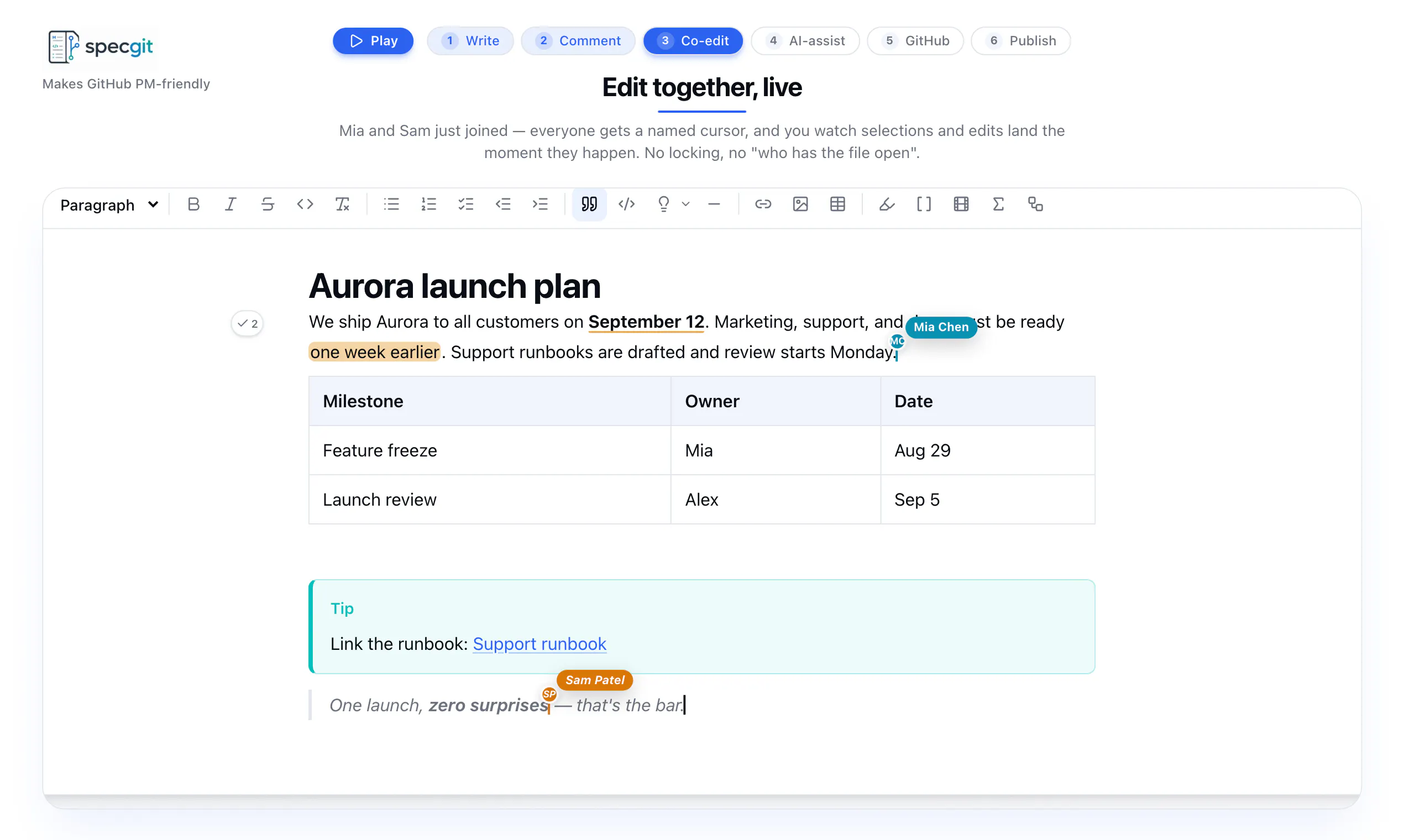
Task: Insert a math formula with sigma
Action: [999, 204]
